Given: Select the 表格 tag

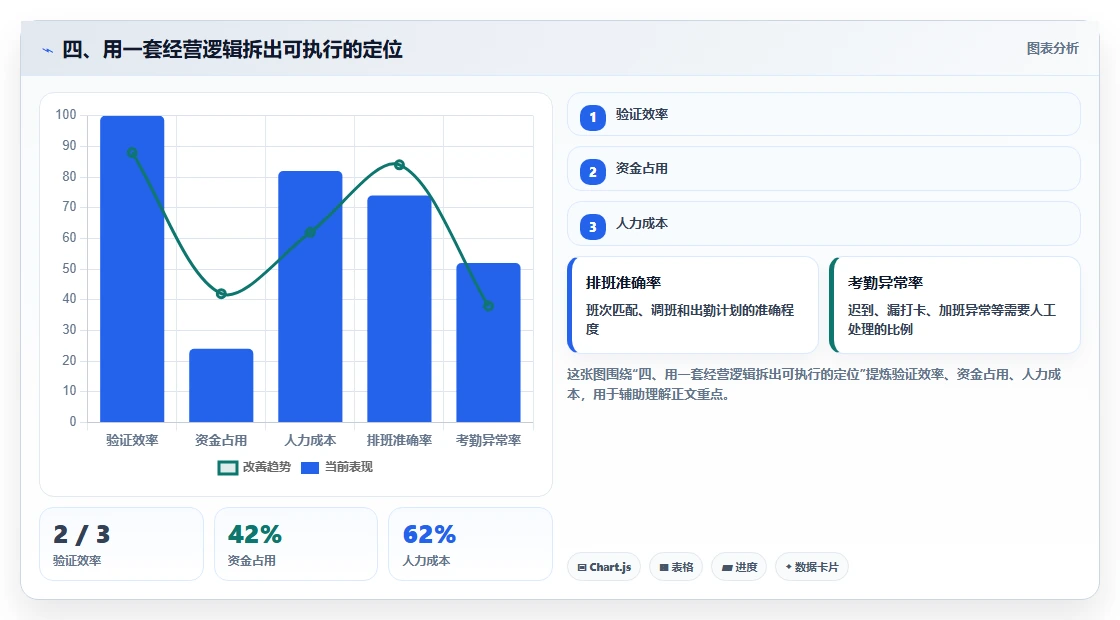Looking at the screenshot, I should pyautogui.click(x=676, y=567).
